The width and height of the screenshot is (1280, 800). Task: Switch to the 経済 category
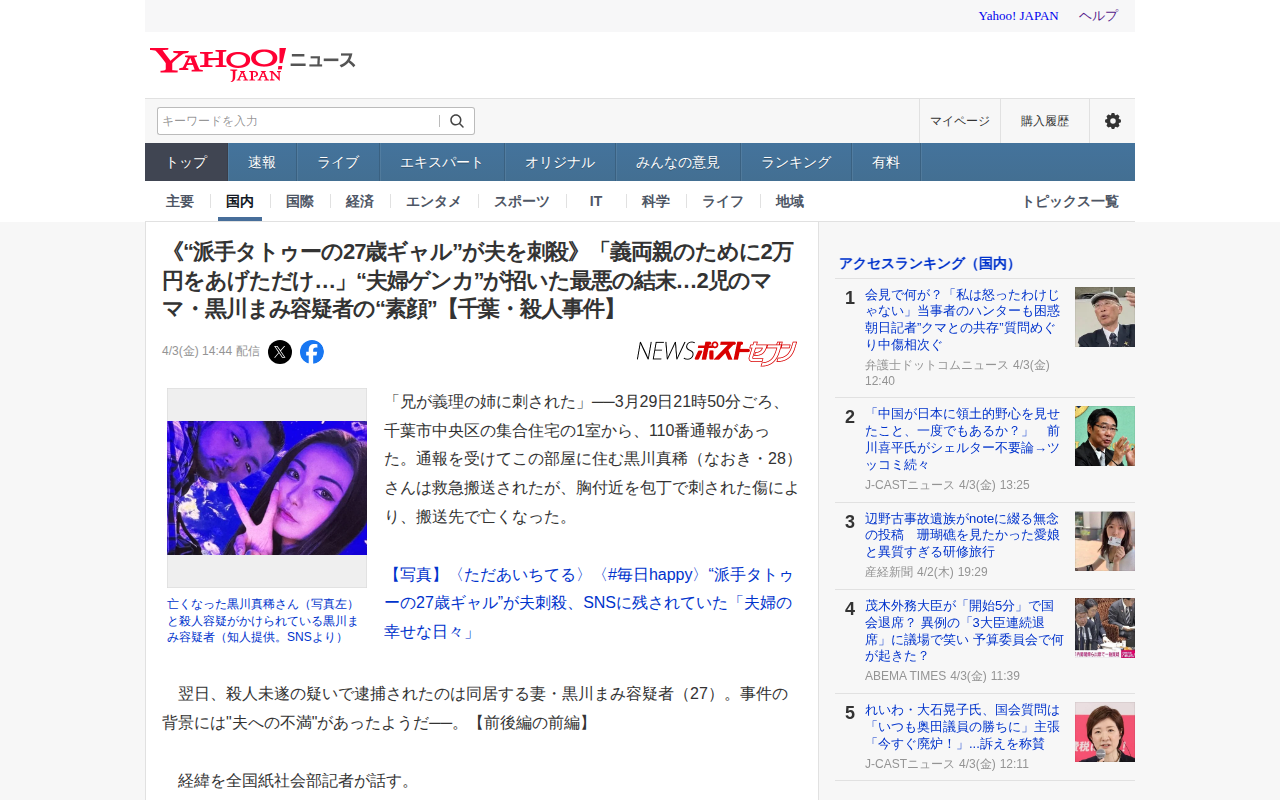(x=360, y=201)
